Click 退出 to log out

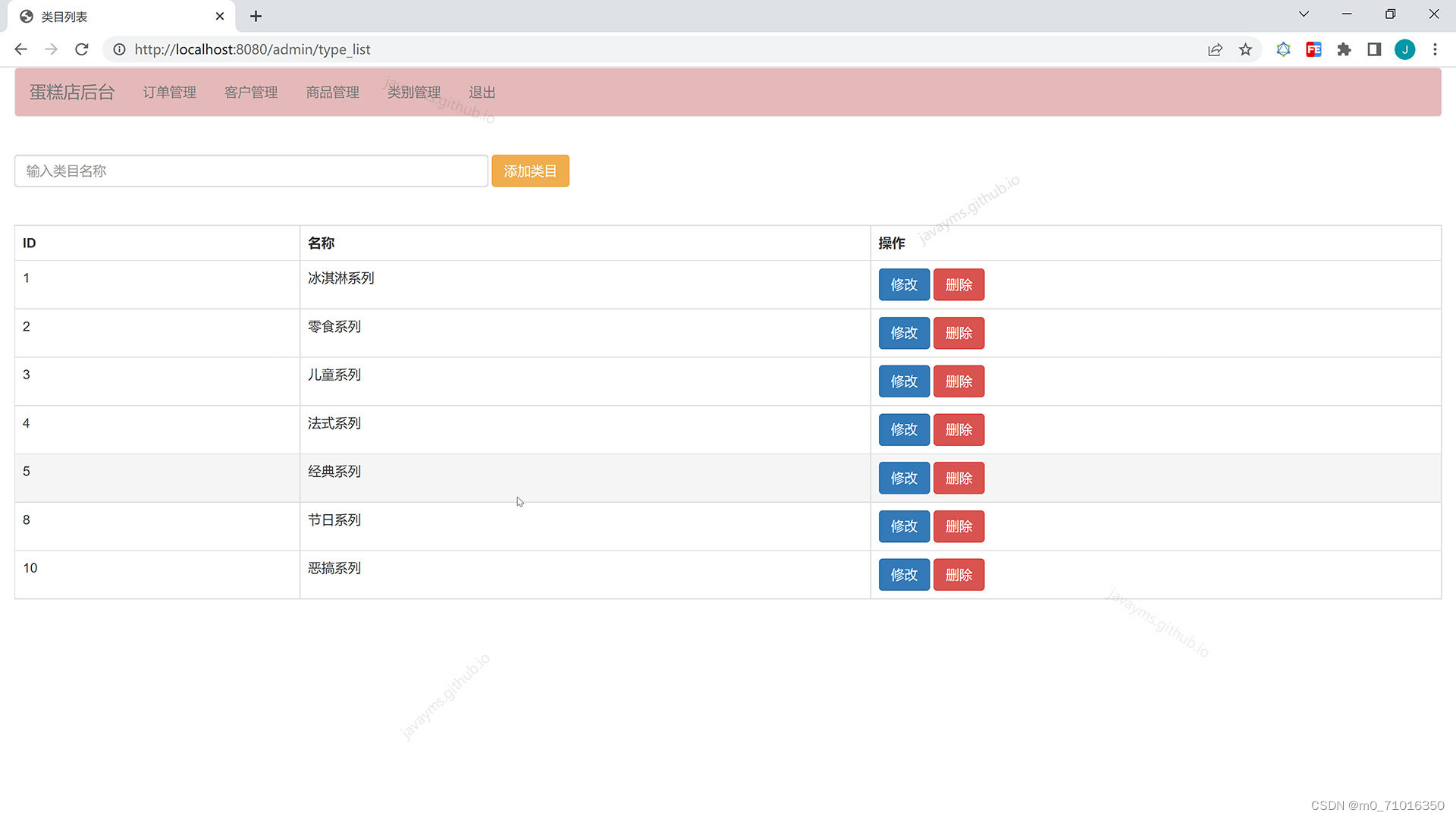(x=482, y=92)
